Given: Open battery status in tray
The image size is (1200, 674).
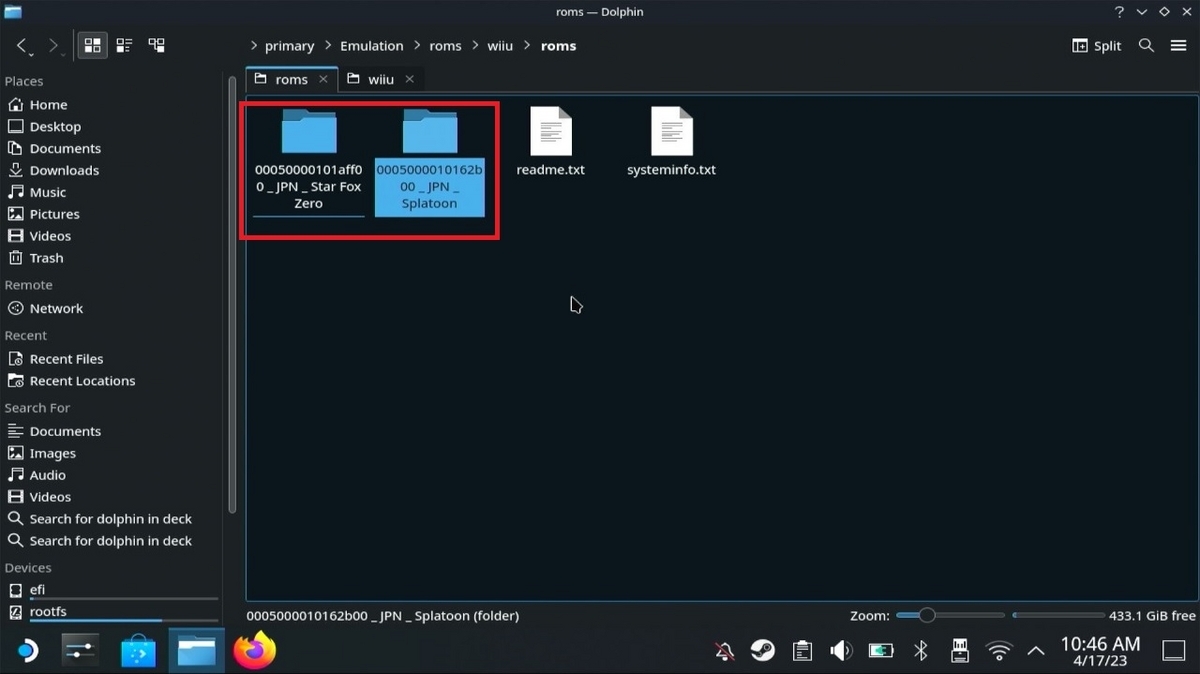Looking at the screenshot, I should pyautogui.click(x=881, y=652).
